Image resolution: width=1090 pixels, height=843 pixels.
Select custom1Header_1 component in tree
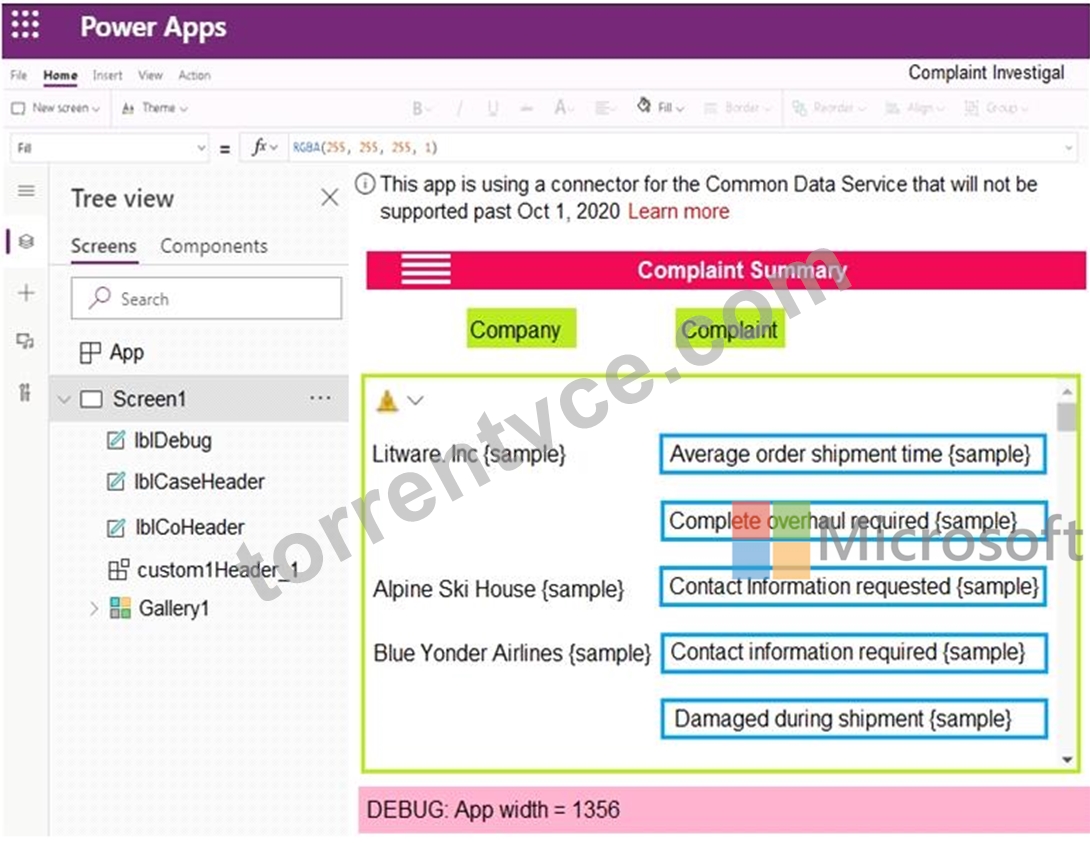coord(204,571)
